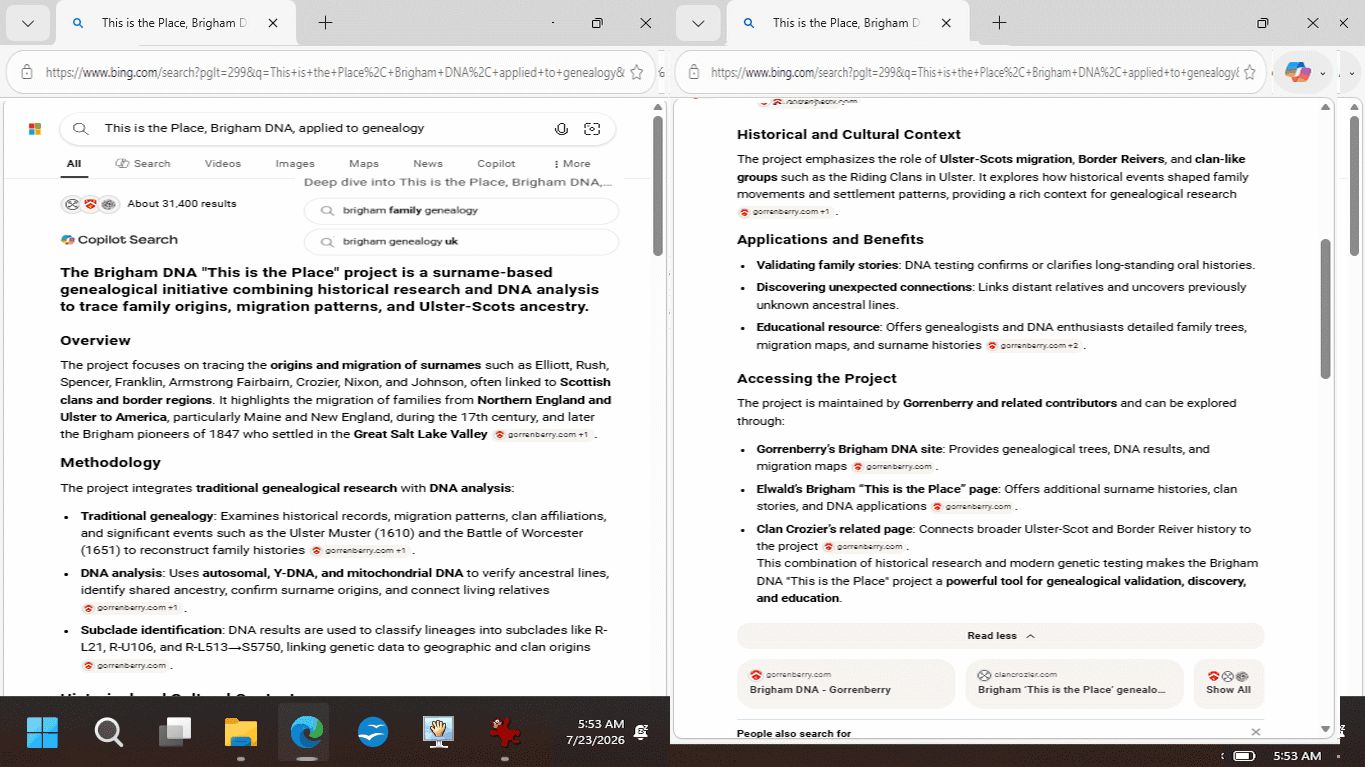Viewport: 1365px width, 767px height.
Task: Click the left page vertical scrollbar
Action: pos(658,185)
